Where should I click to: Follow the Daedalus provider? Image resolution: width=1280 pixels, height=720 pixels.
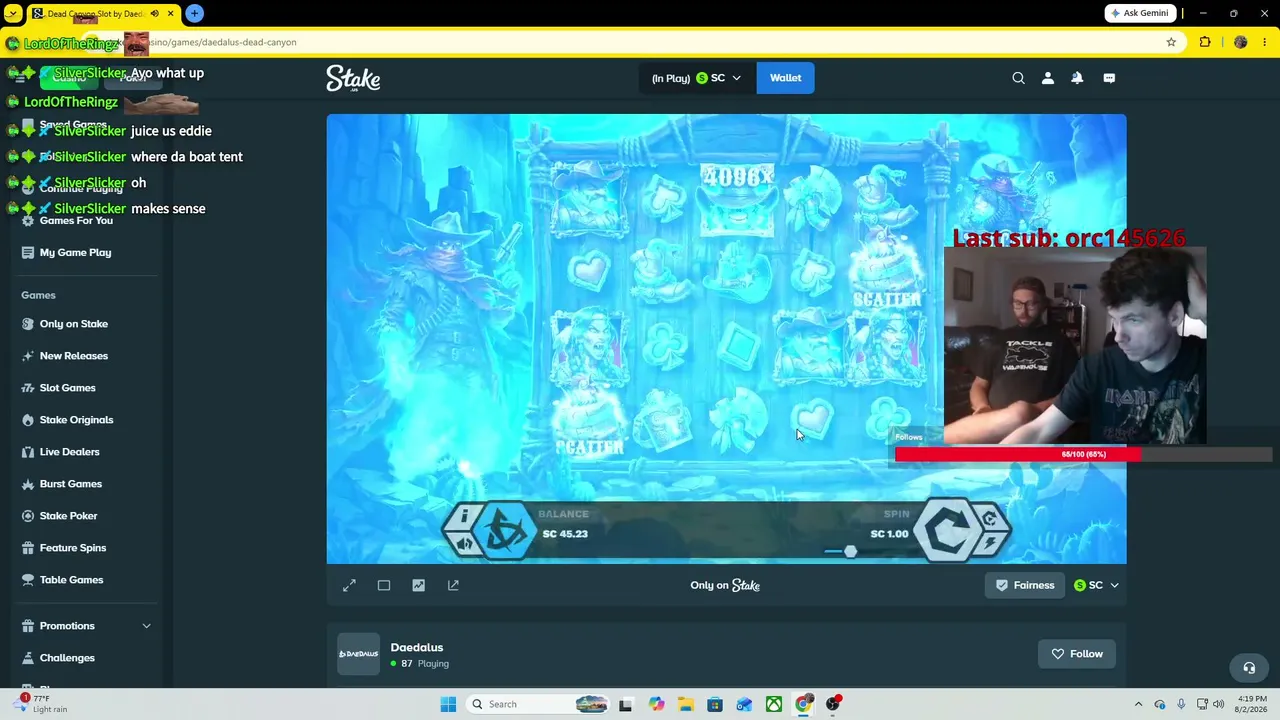tap(1077, 654)
